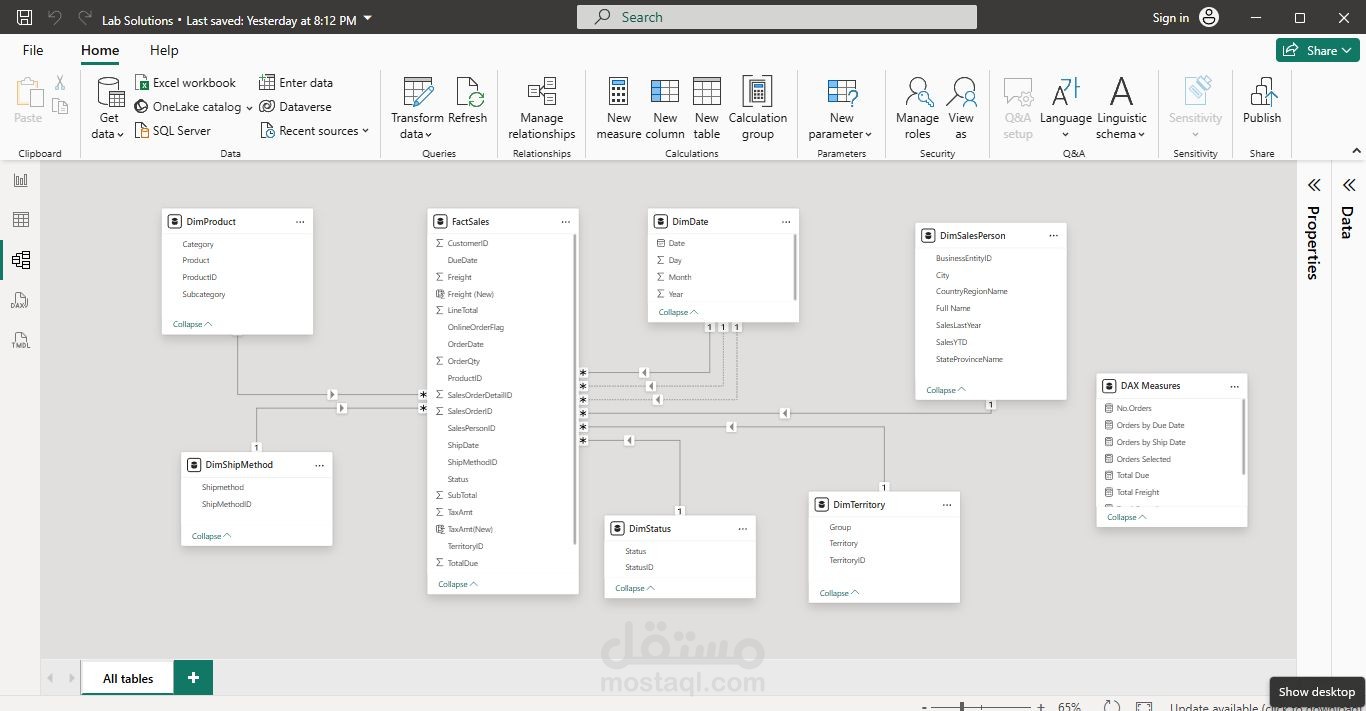The height and width of the screenshot is (711, 1366).
Task: Select Model view sidebar icon
Action: click(21, 260)
